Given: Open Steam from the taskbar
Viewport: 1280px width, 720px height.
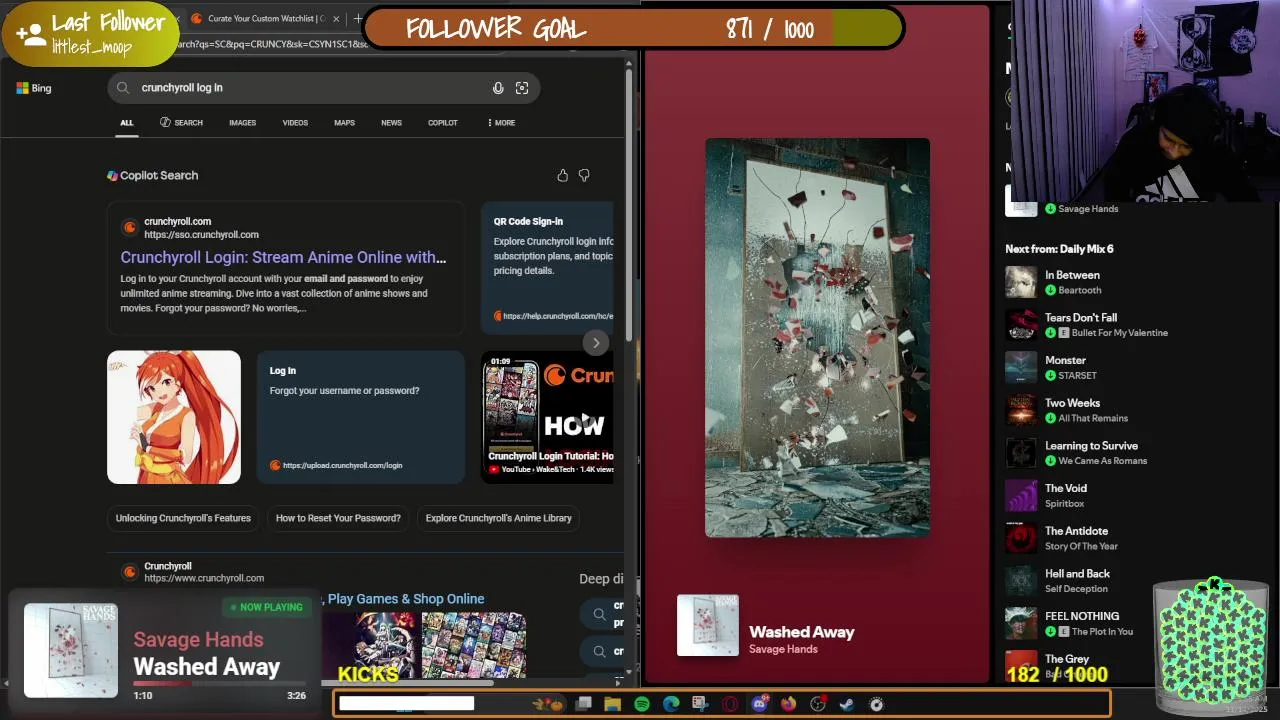Looking at the screenshot, I should [846, 704].
